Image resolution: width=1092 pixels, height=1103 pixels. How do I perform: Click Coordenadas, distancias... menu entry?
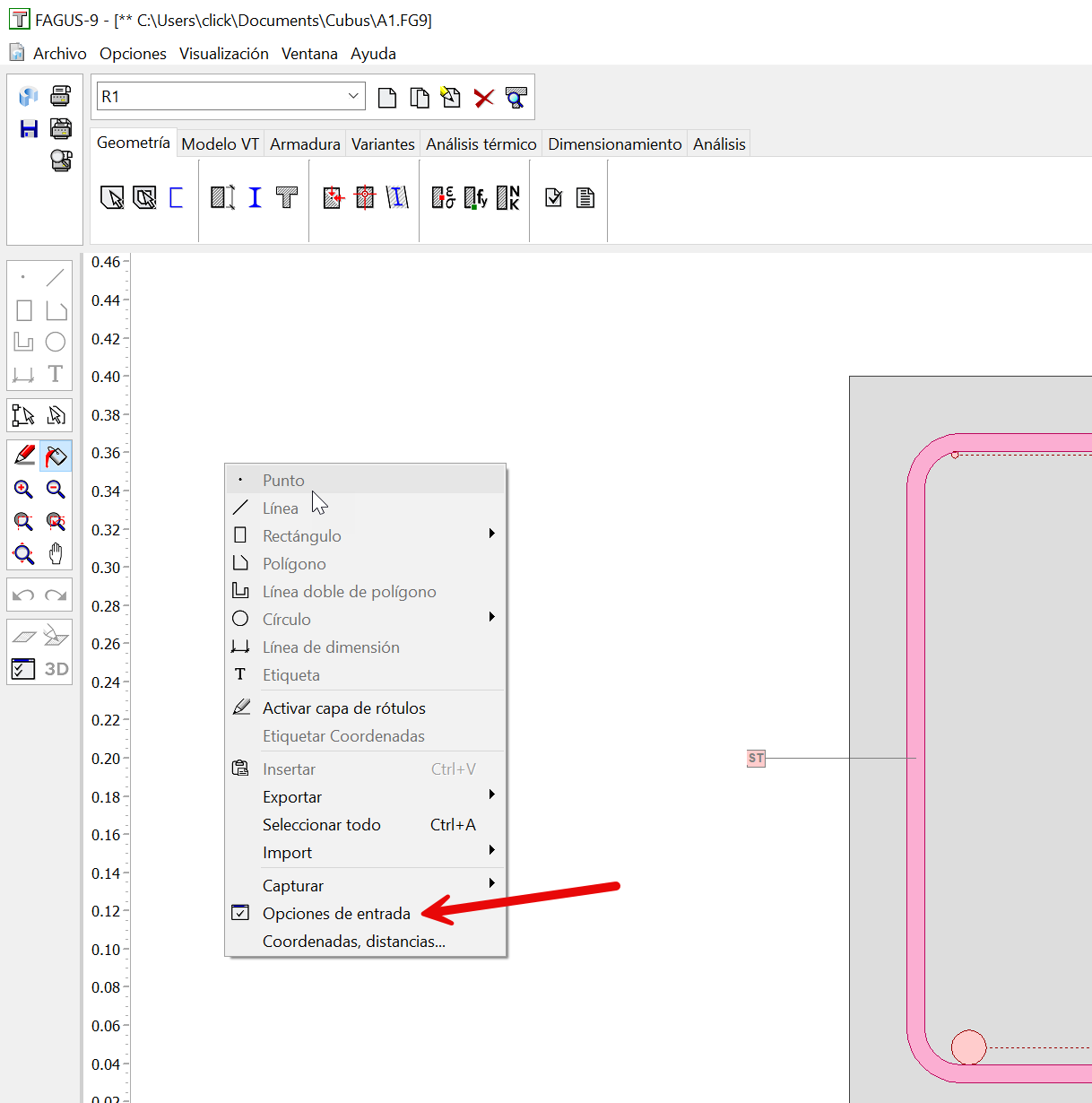(x=353, y=942)
